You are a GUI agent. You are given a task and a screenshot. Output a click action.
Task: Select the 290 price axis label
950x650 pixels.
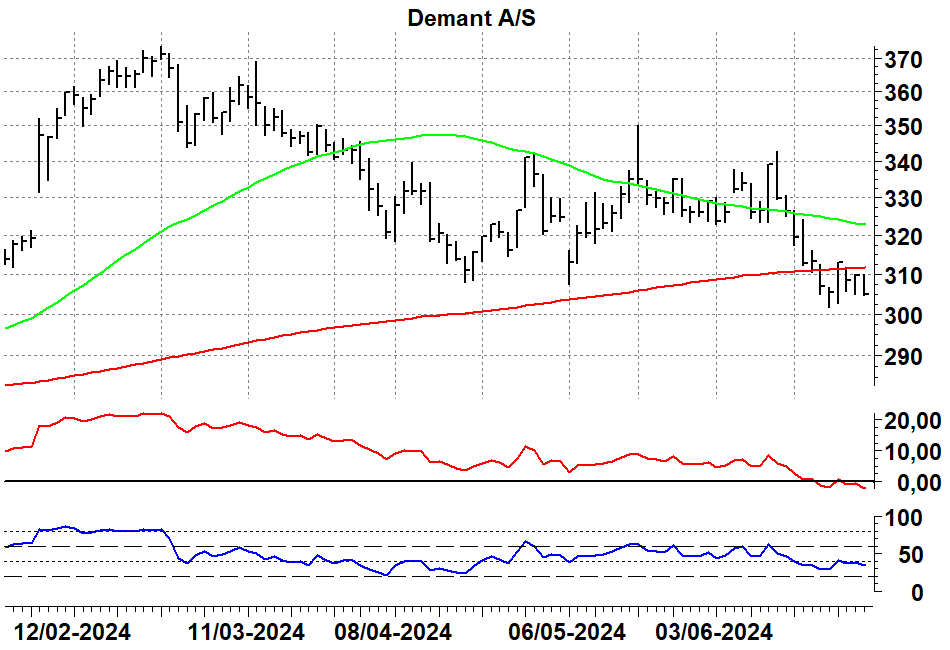click(x=903, y=357)
